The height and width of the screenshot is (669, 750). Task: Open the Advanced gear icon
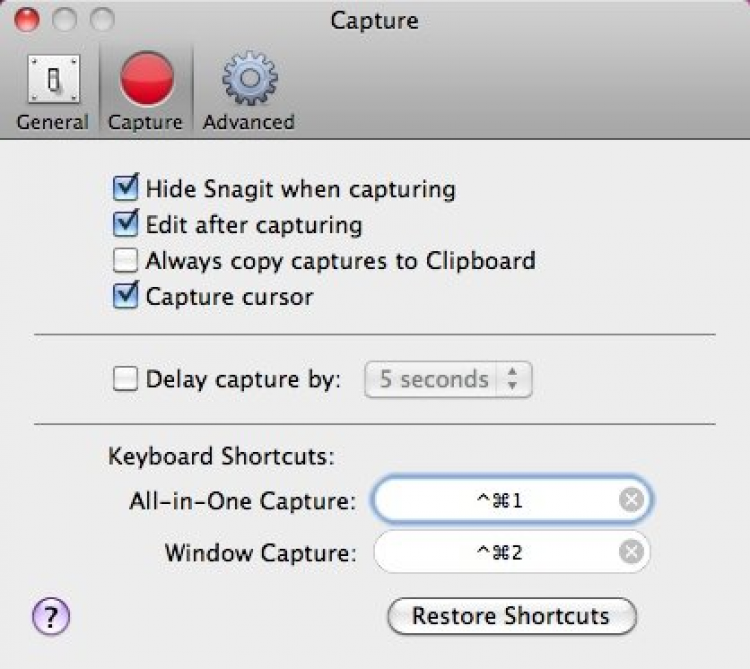coord(248,80)
